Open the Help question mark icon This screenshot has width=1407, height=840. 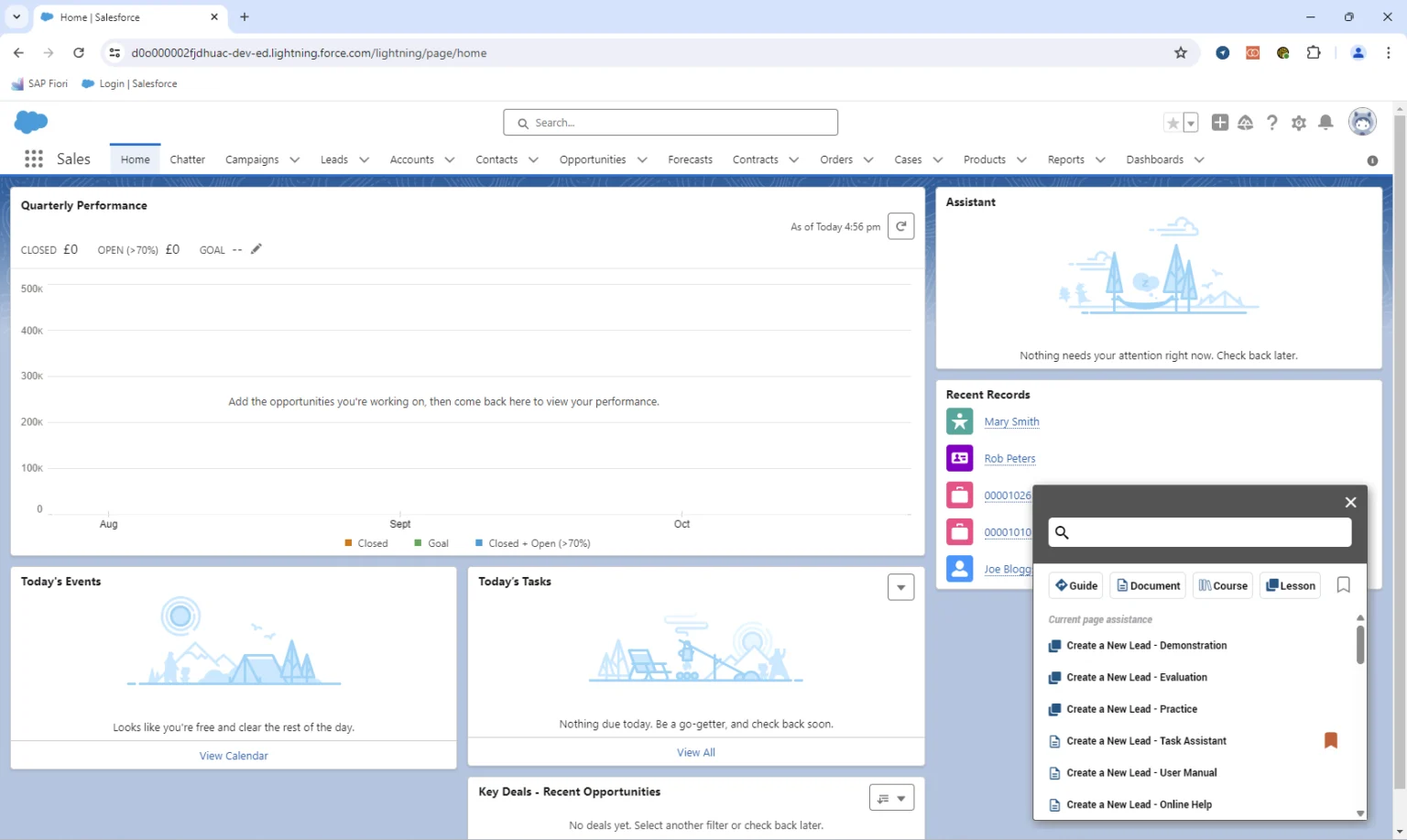[x=1271, y=123]
